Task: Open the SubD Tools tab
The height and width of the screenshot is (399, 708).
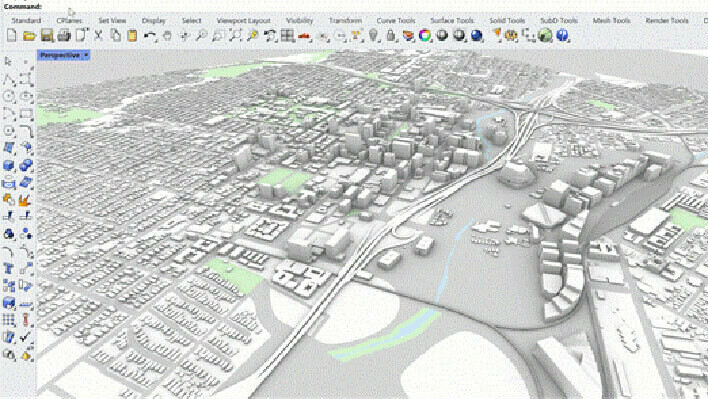Action: [x=559, y=21]
